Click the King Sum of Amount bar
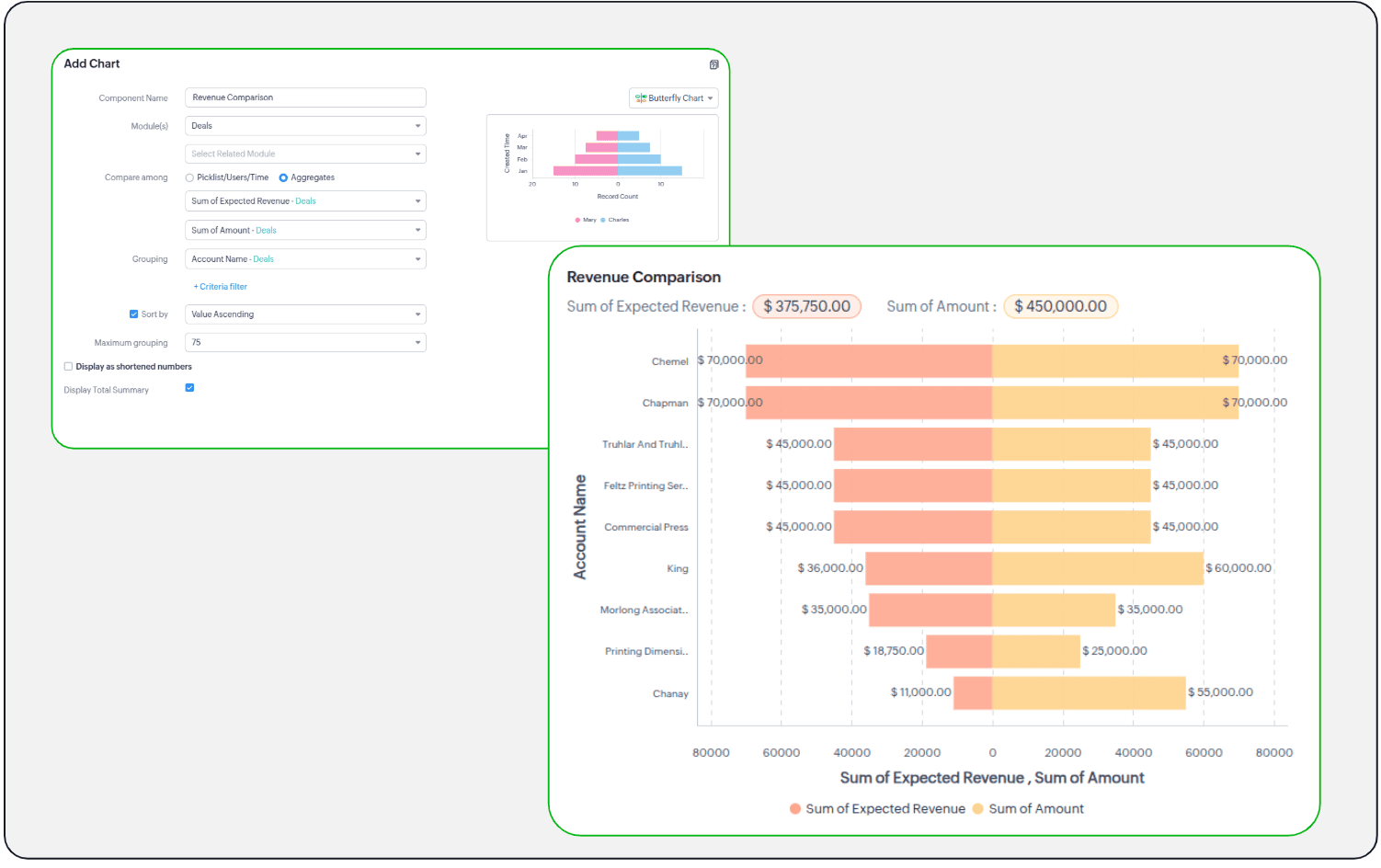The width and height of the screenshot is (1381, 868). [1097, 568]
